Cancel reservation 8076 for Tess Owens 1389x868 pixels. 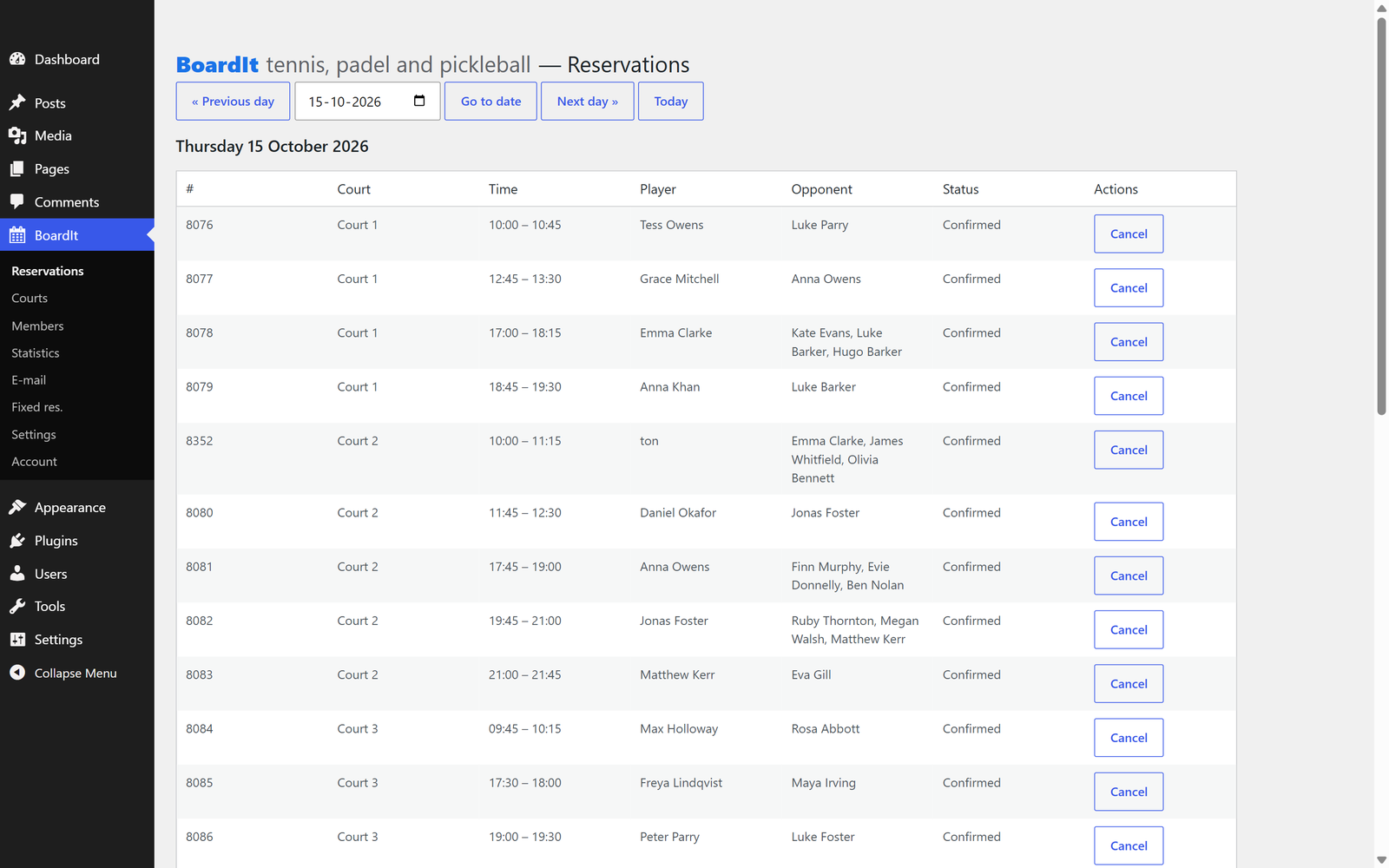click(1129, 233)
